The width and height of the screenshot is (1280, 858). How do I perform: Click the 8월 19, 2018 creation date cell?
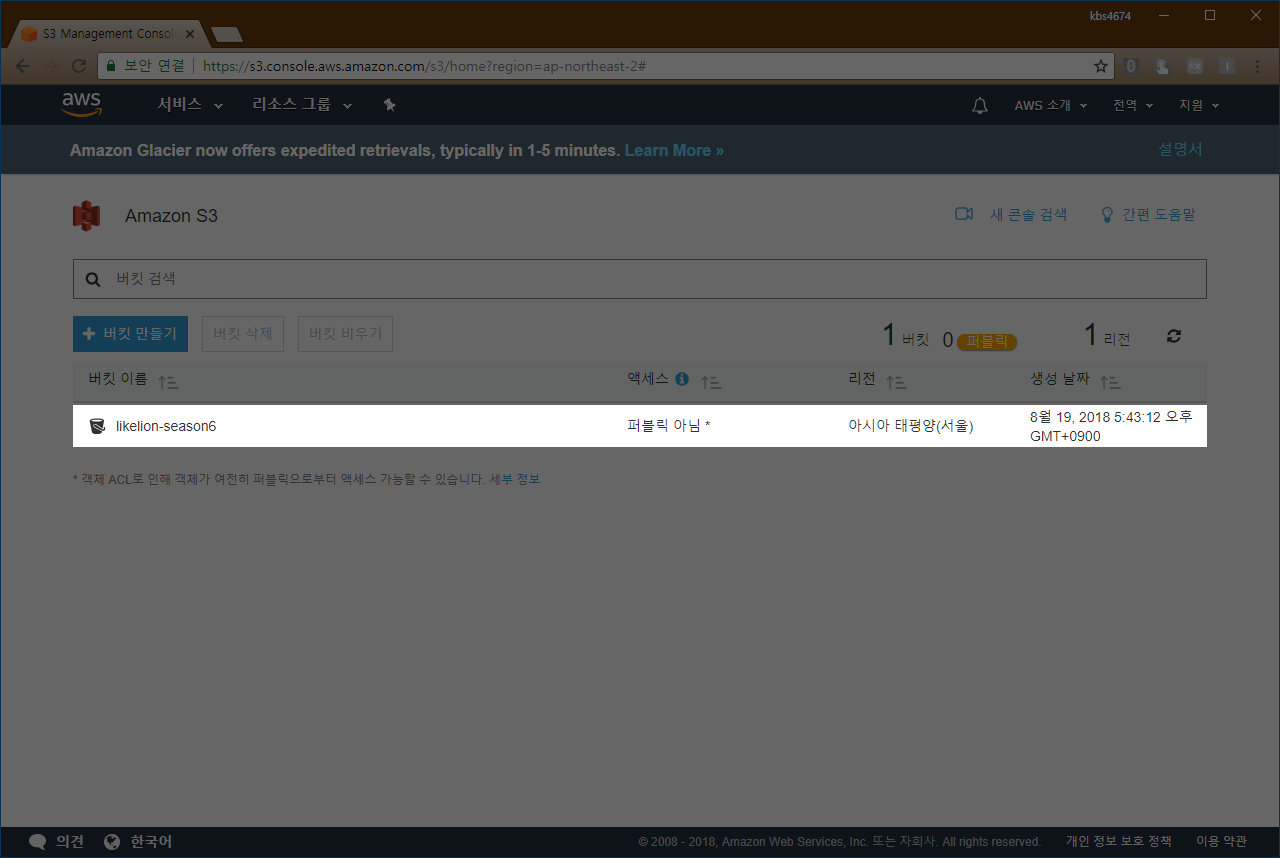tap(1111, 426)
